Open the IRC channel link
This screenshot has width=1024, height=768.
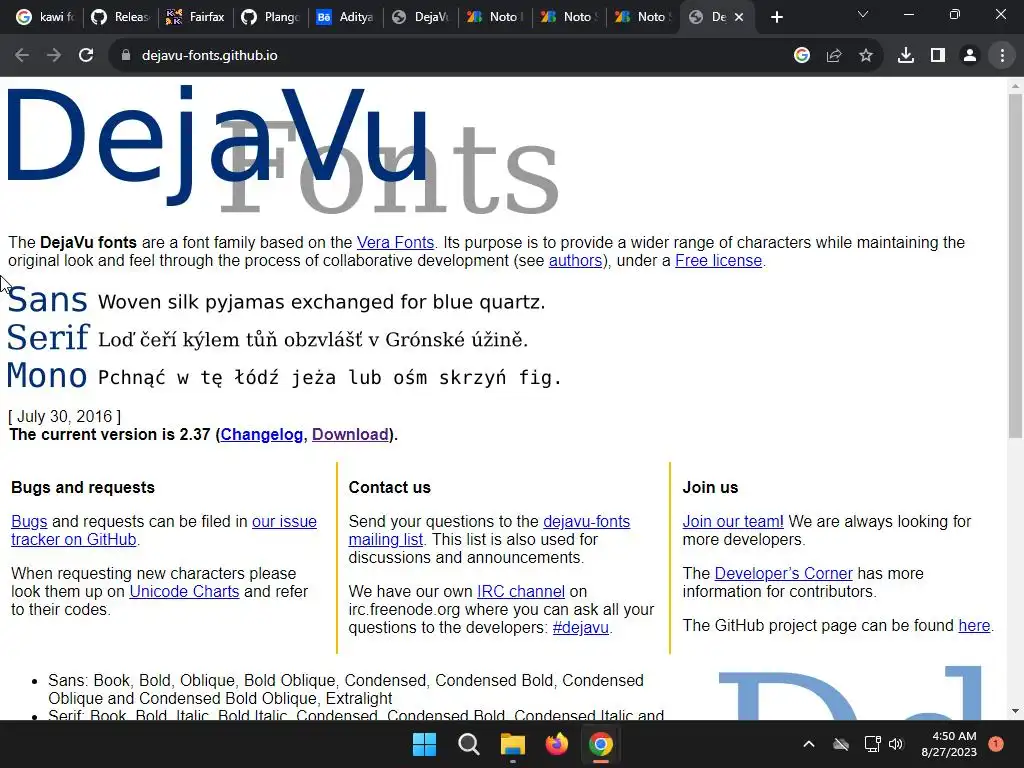(520, 591)
